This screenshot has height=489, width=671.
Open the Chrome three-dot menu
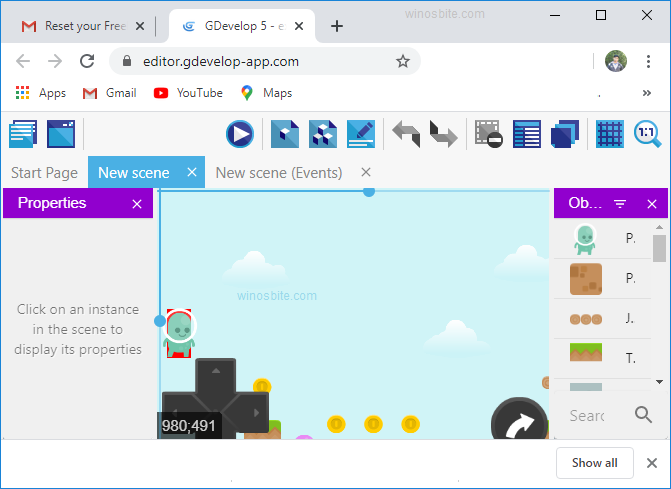click(x=648, y=61)
